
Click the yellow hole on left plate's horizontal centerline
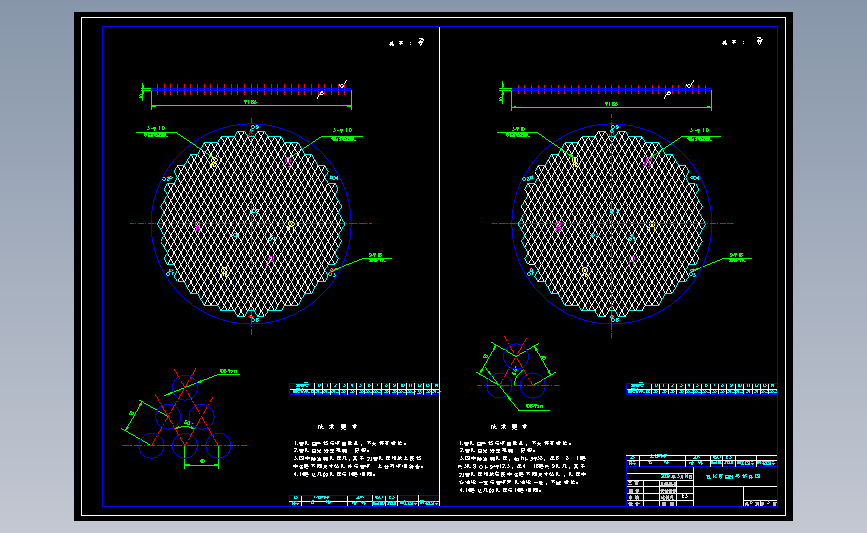pos(291,225)
